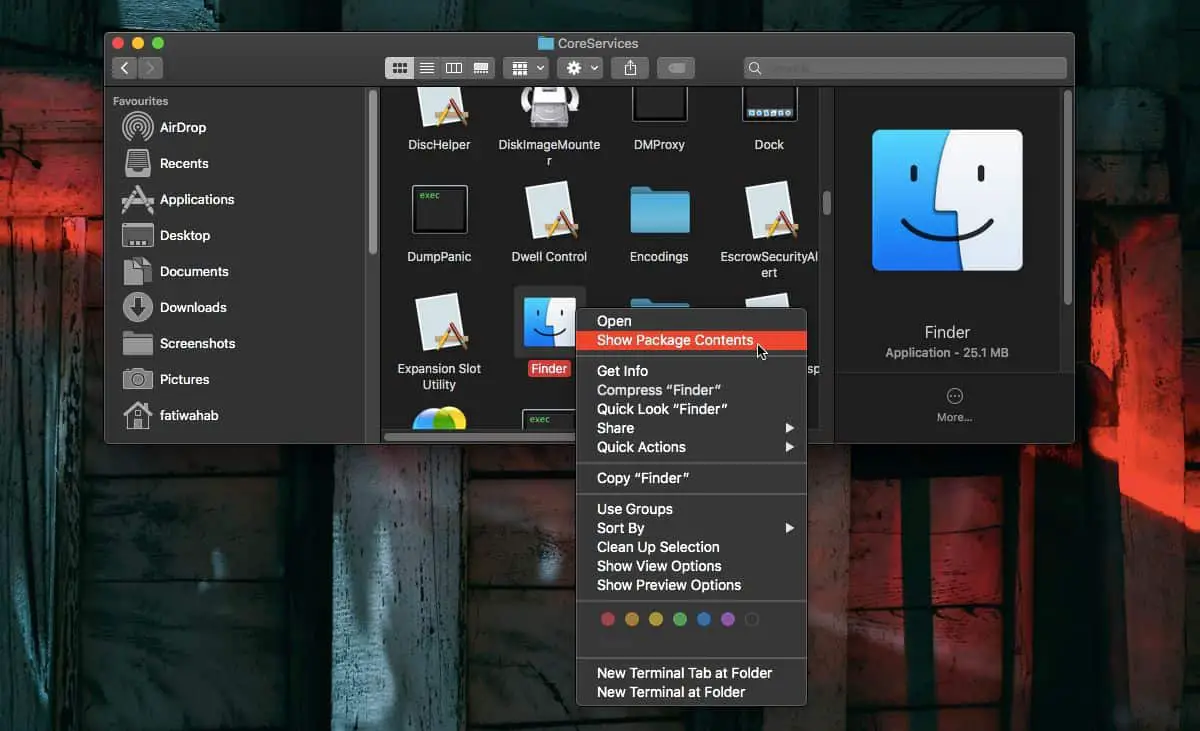Screen dimensions: 1200x731
Task: Click the More button in preview pane
Action: coord(954,404)
